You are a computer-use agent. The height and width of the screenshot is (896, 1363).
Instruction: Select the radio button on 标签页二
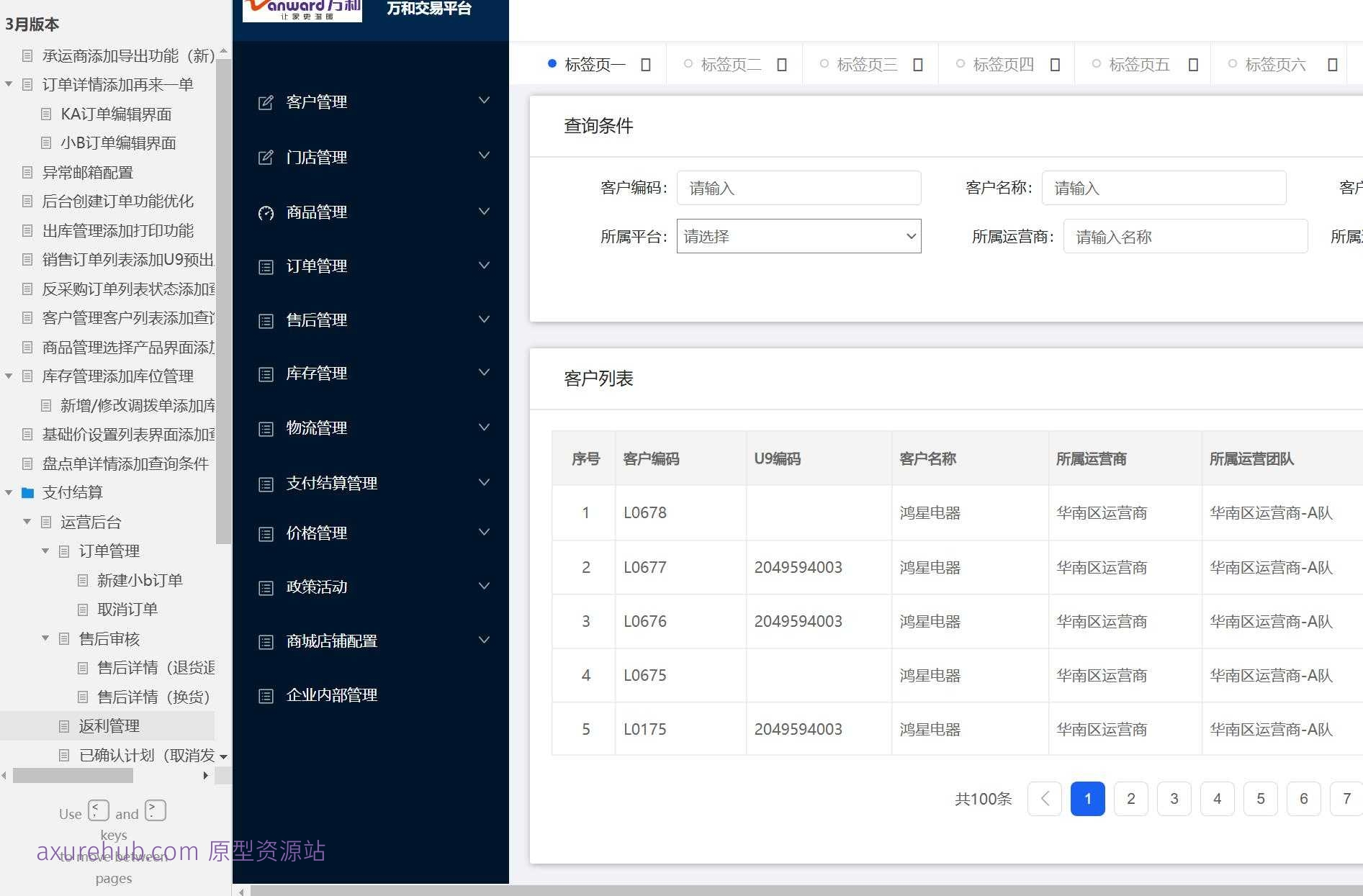688,63
